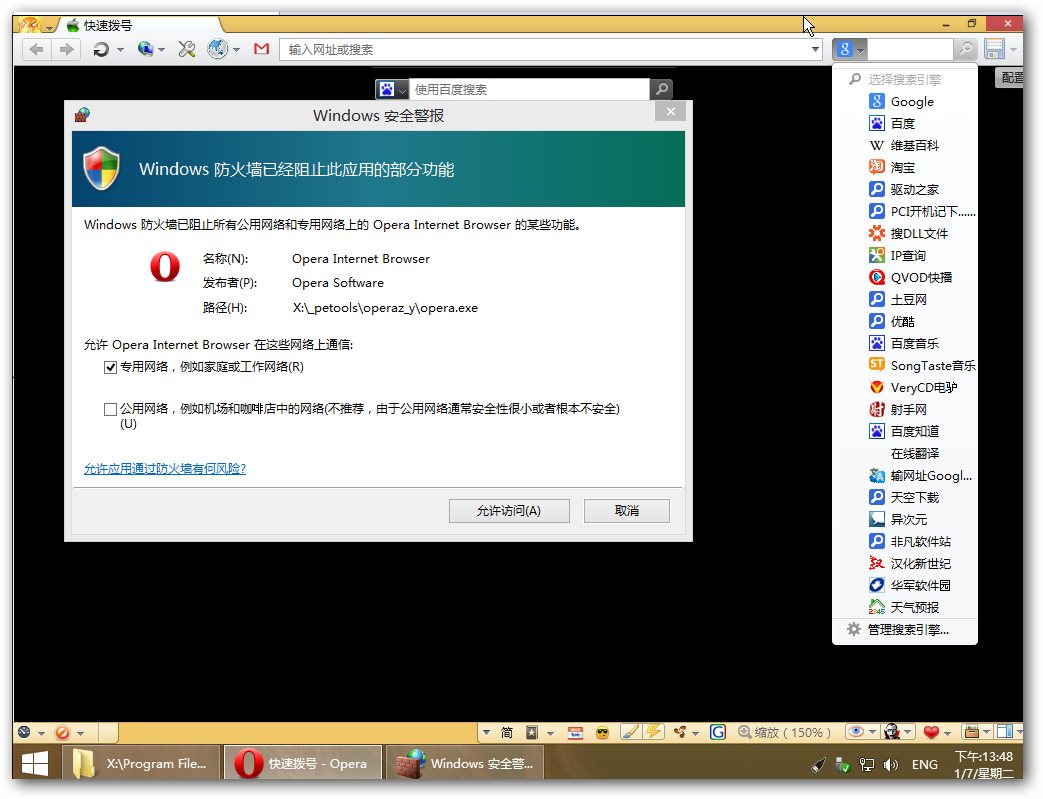The width and height of the screenshot is (1043, 799).
Task: Reload the page with the refresh icon
Action: [101, 49]
